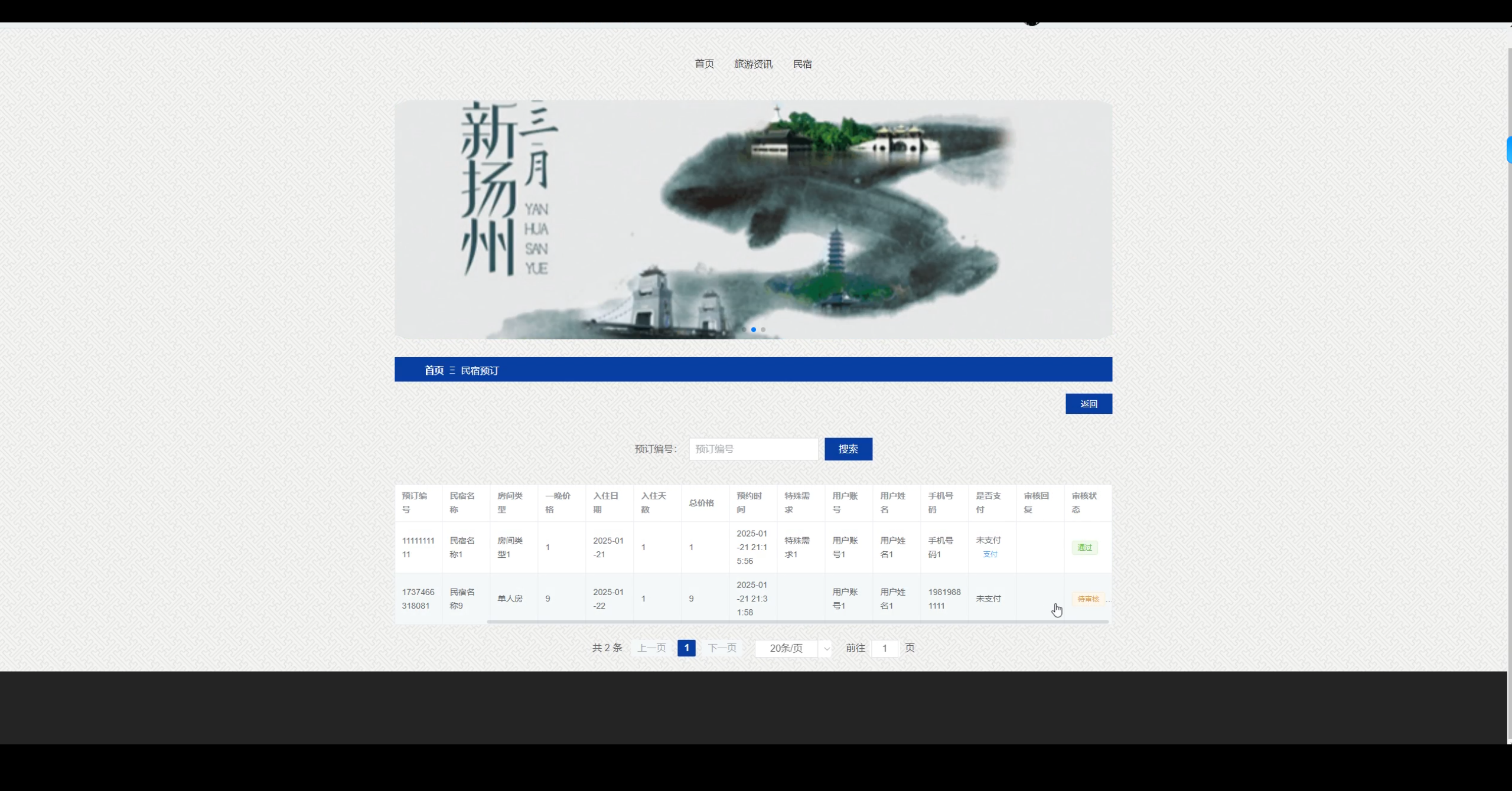The image size is (1512, 791).
Task: Click the 前往 page jump input box
Action: pyautogui.click(x=884, y=648)
